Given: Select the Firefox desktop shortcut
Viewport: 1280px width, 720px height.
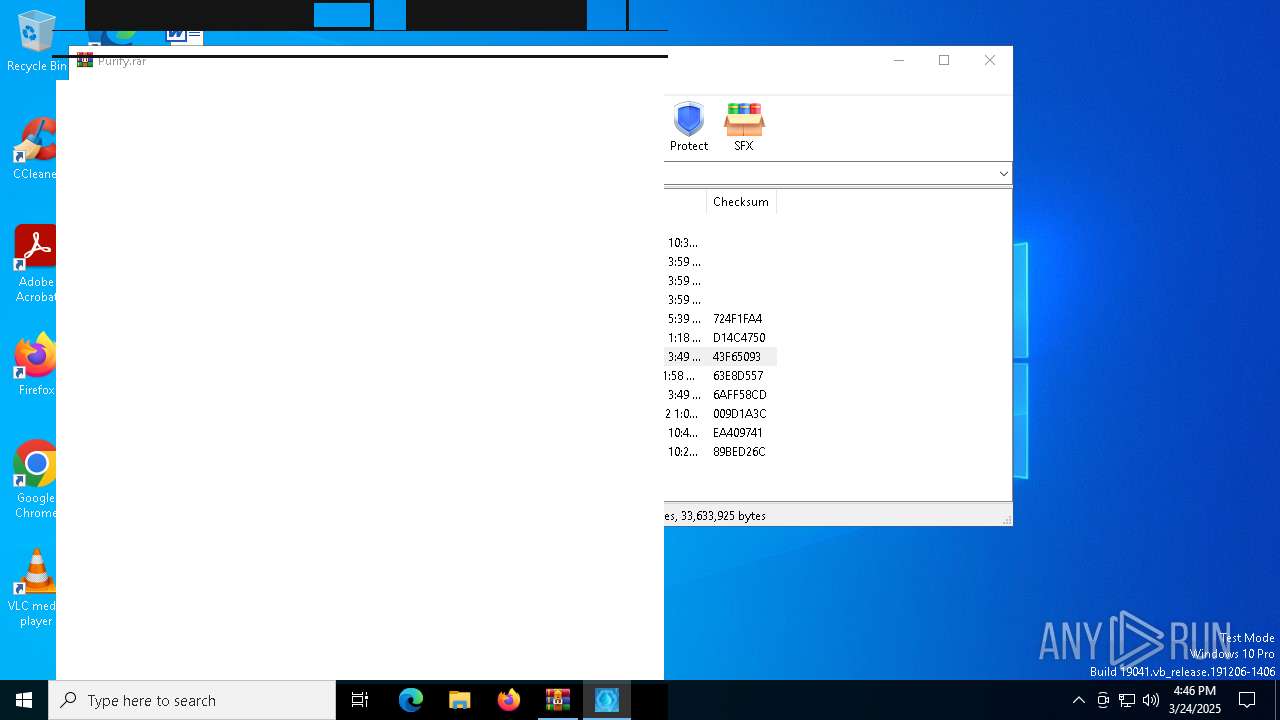Looking at the screenshot, I should coord(35,365).
